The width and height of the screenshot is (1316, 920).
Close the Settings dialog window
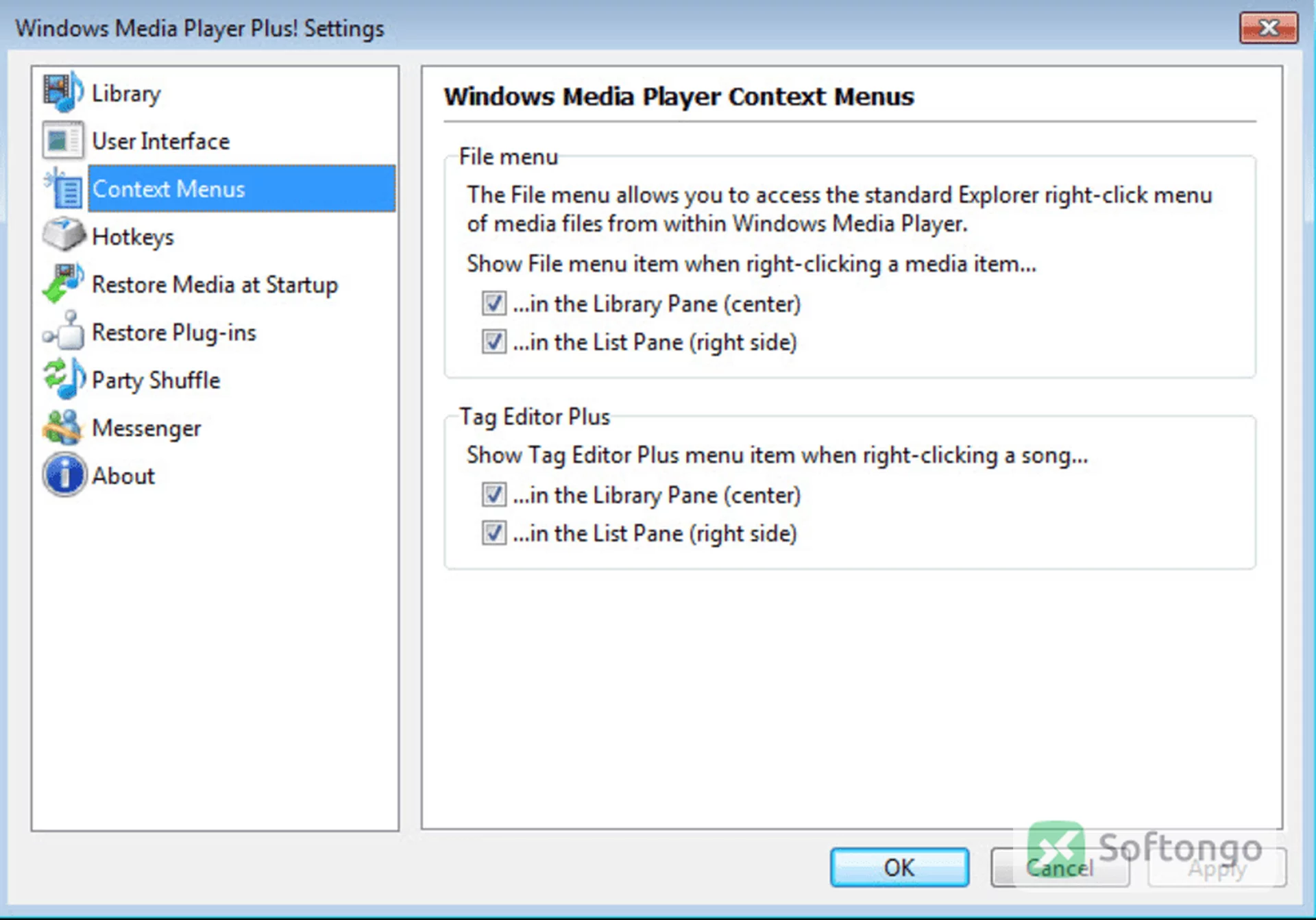1268,27
